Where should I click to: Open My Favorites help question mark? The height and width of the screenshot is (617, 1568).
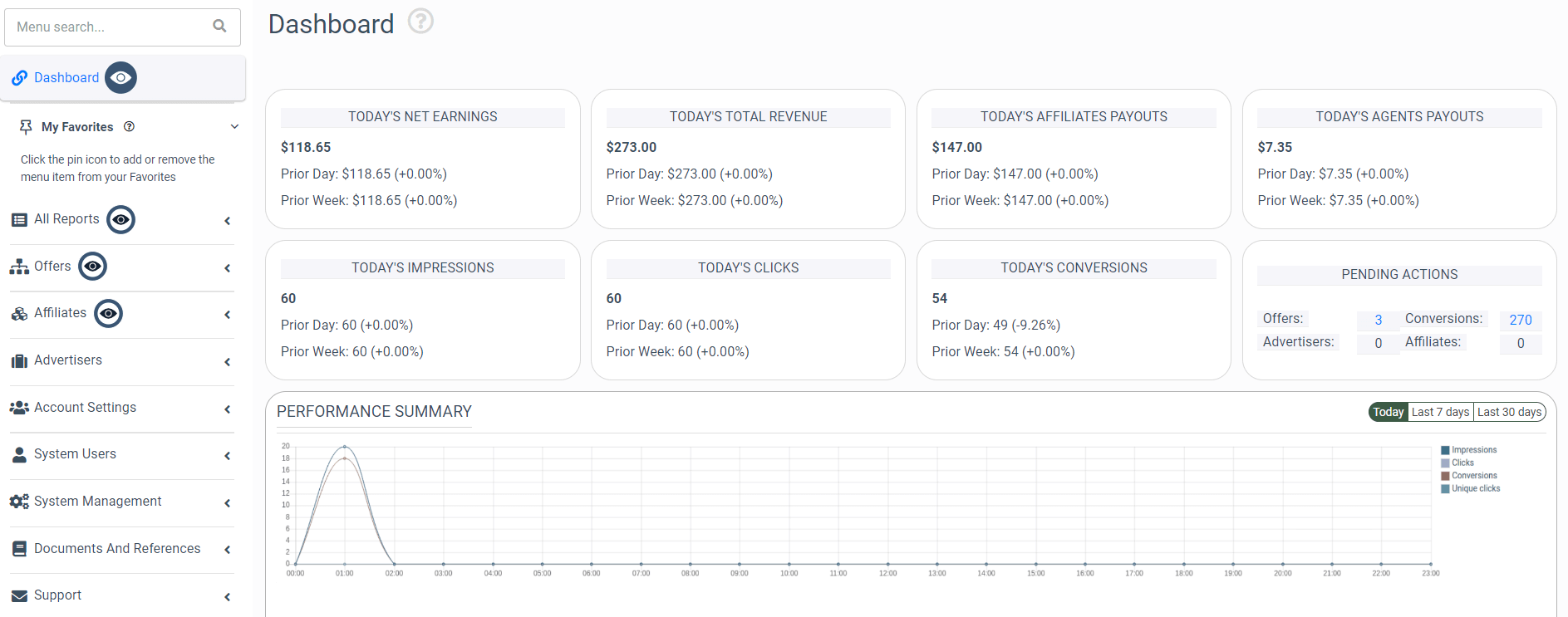click(x=129, y=127)
